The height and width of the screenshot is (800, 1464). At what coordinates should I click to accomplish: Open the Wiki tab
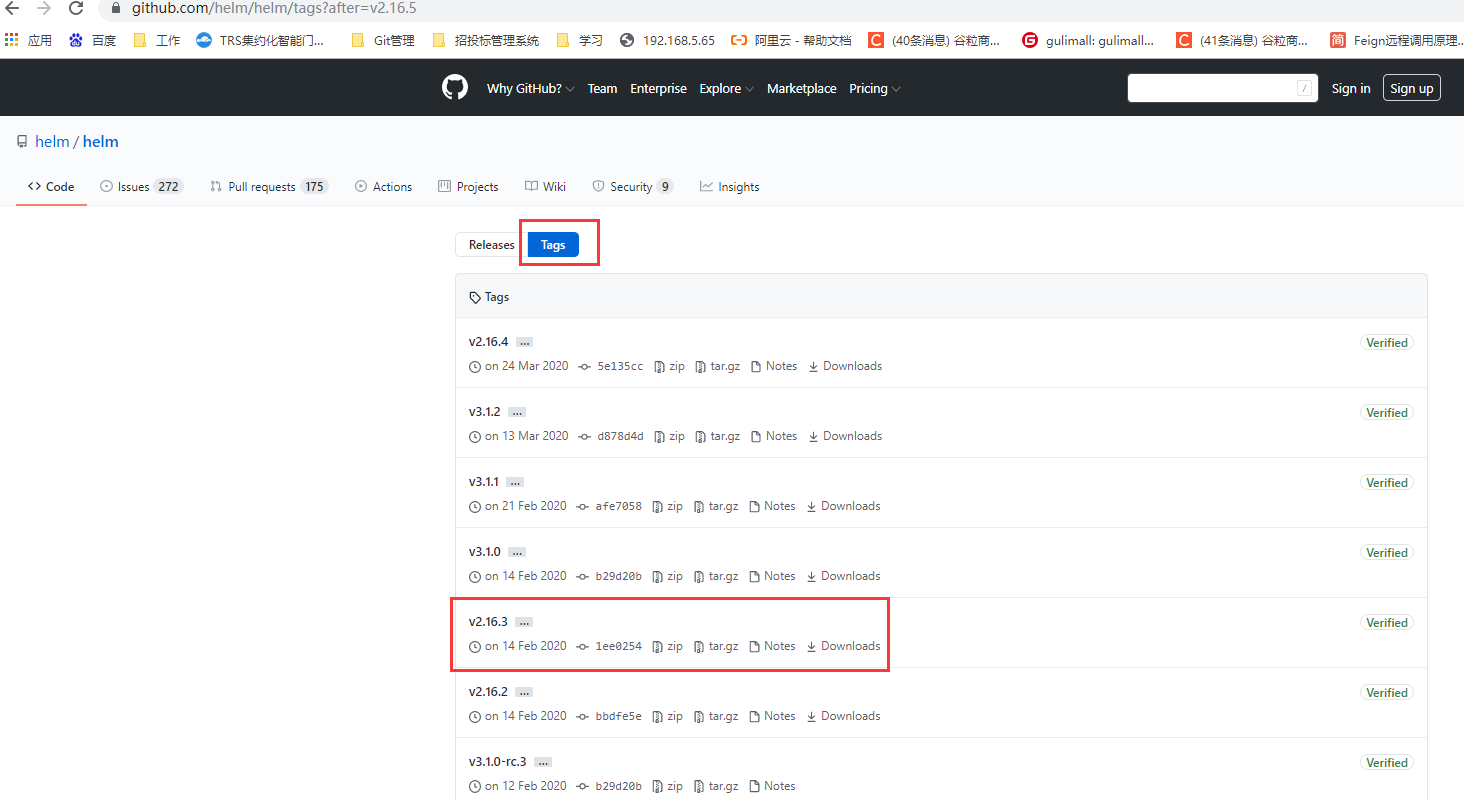coord(545,186)
